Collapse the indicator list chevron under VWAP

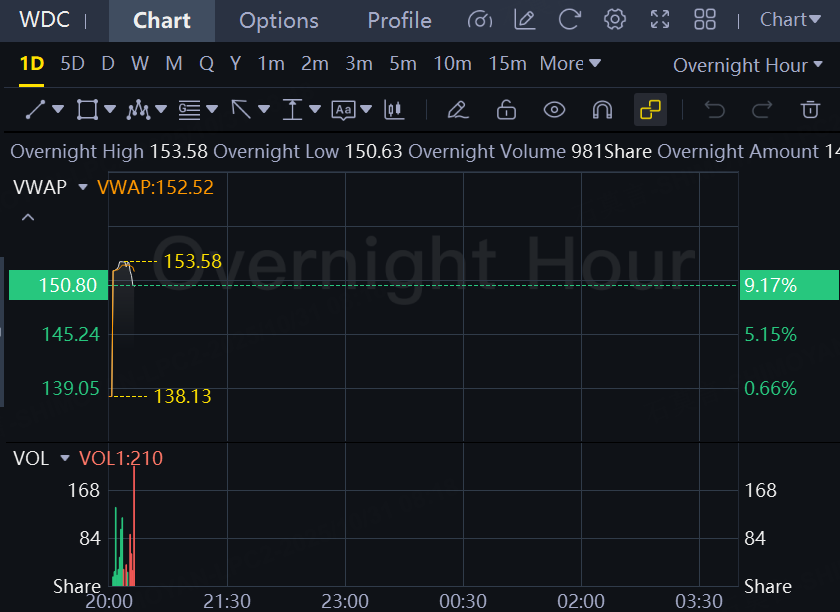[x=27, y=217]
